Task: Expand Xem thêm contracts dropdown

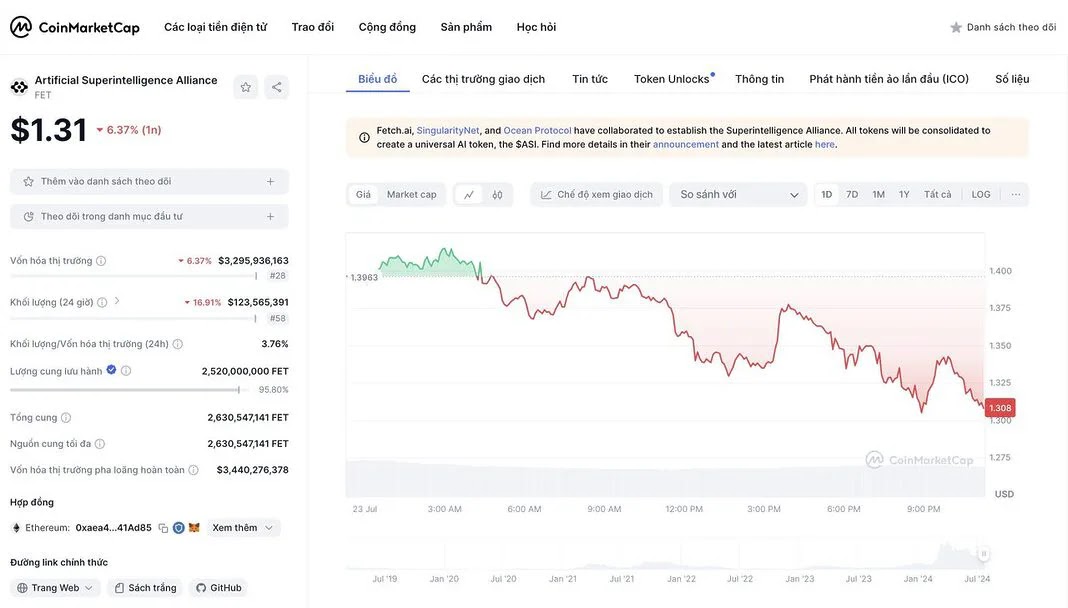Action: pyautogui.click(x=243, y=528)
